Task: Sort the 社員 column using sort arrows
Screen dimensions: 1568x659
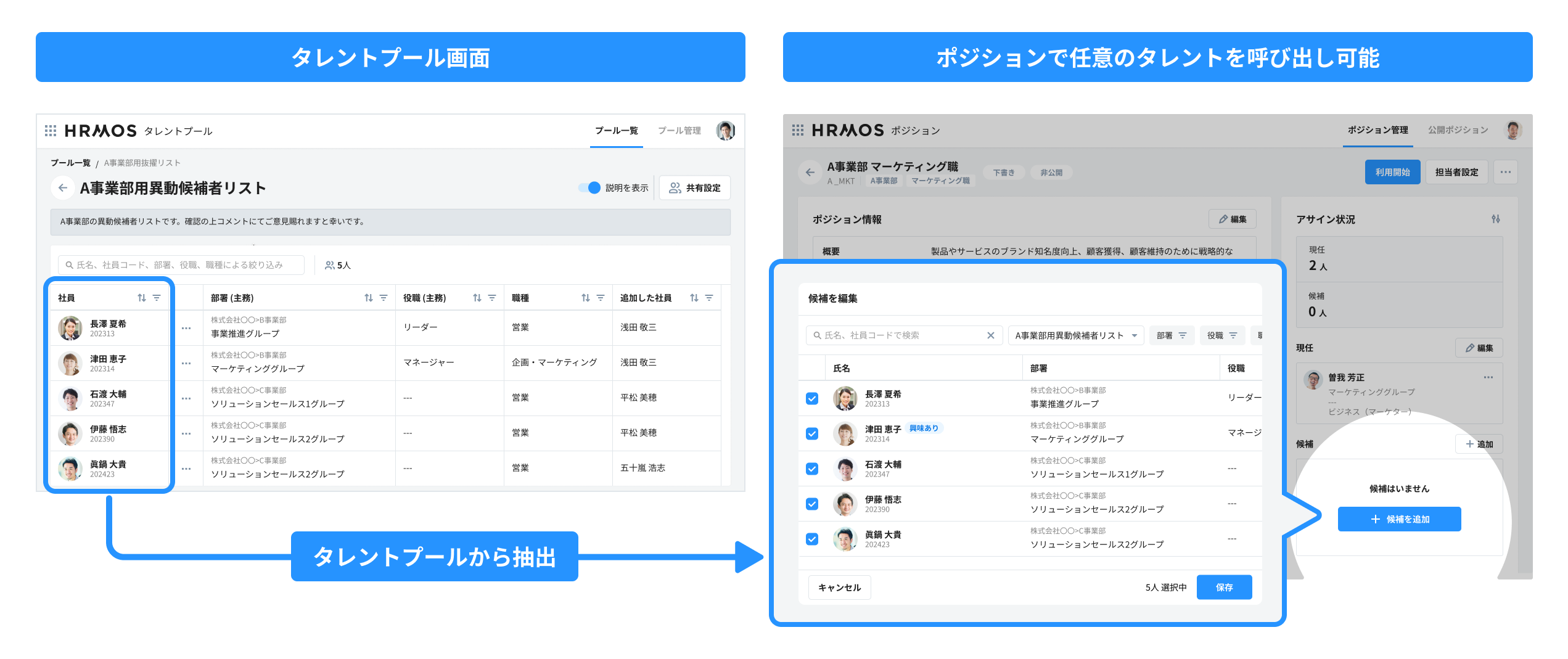Action: coord(142,298)
